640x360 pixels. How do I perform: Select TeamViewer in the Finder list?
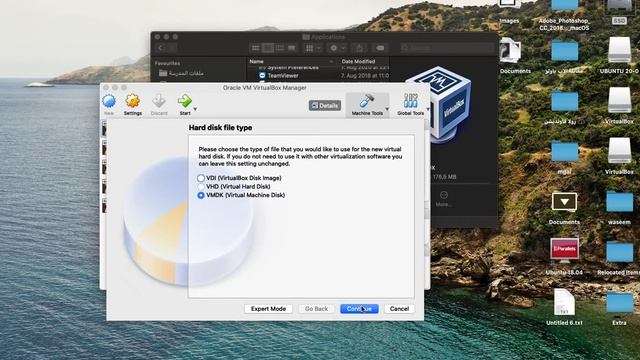283,76
